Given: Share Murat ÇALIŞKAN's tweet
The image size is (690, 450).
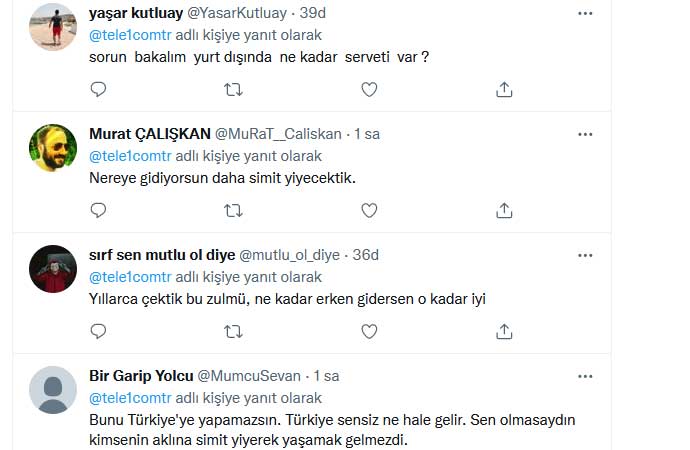Looking at the screenshot, I should [505, 210].
